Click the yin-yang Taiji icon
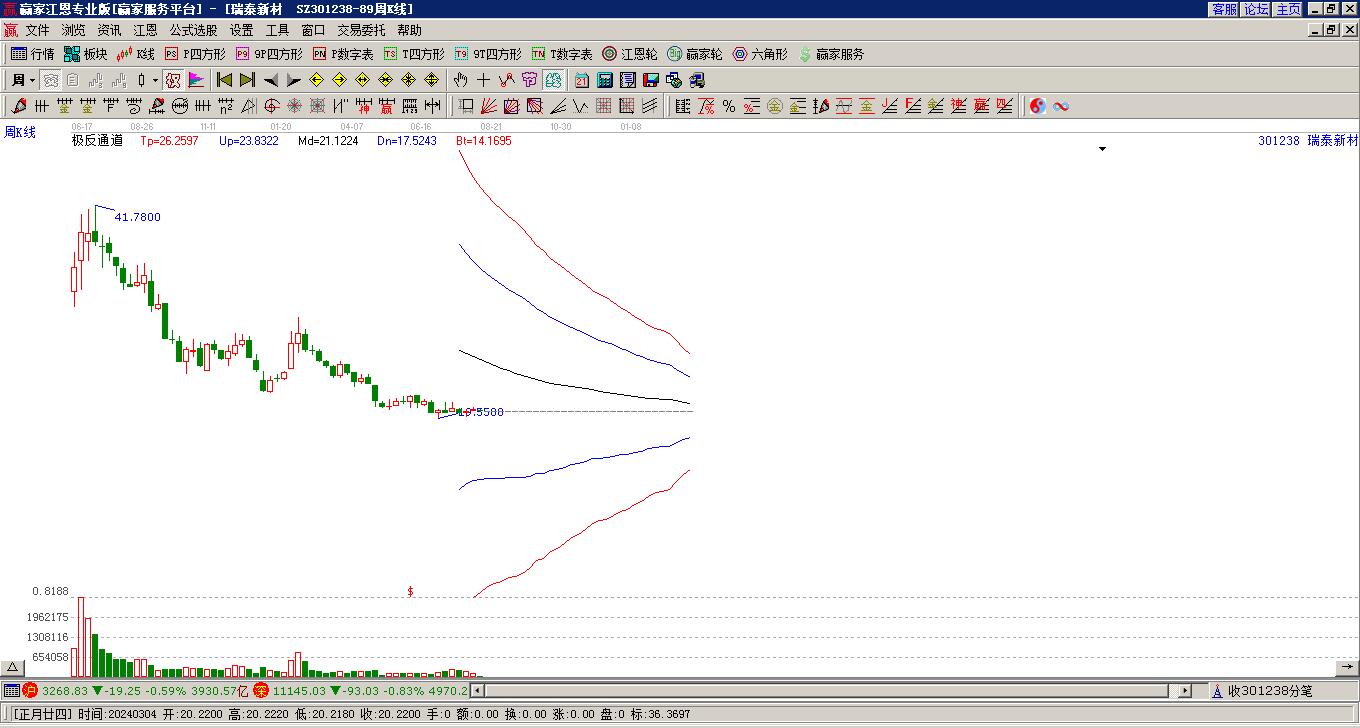Screen dimensions: 1360x728 (1038, 106)
